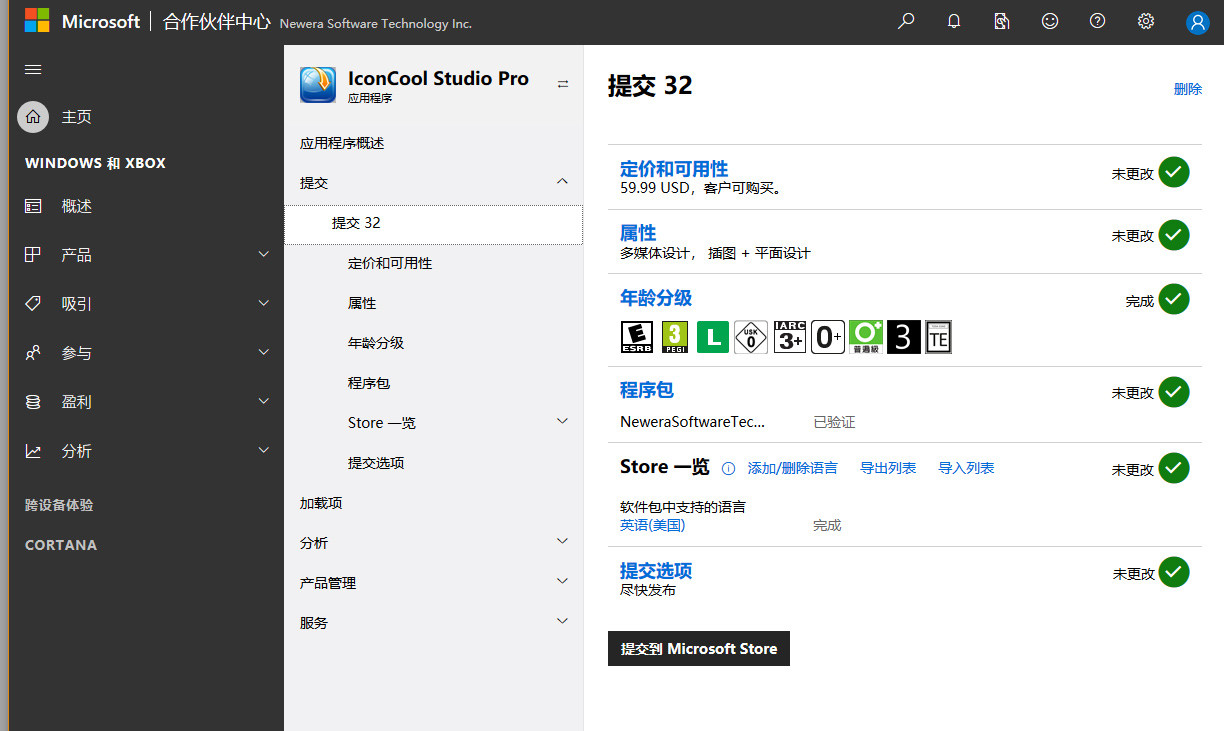Expand 分析 in the app navigation panel
Viewport: 1224px width, 731px height.
(x=562, y=541)
